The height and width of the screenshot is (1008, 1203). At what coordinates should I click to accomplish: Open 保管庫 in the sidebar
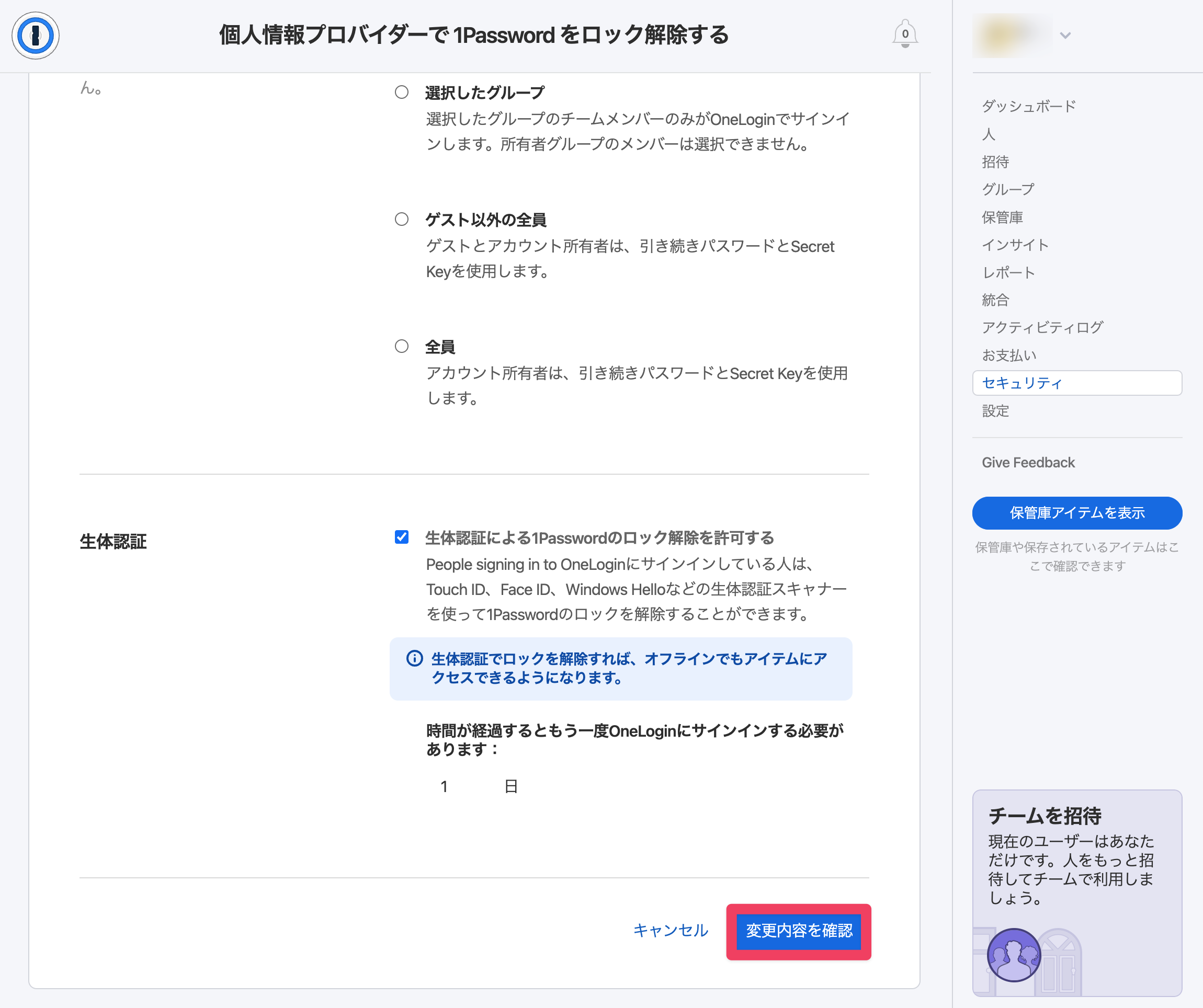[1003, 217]
